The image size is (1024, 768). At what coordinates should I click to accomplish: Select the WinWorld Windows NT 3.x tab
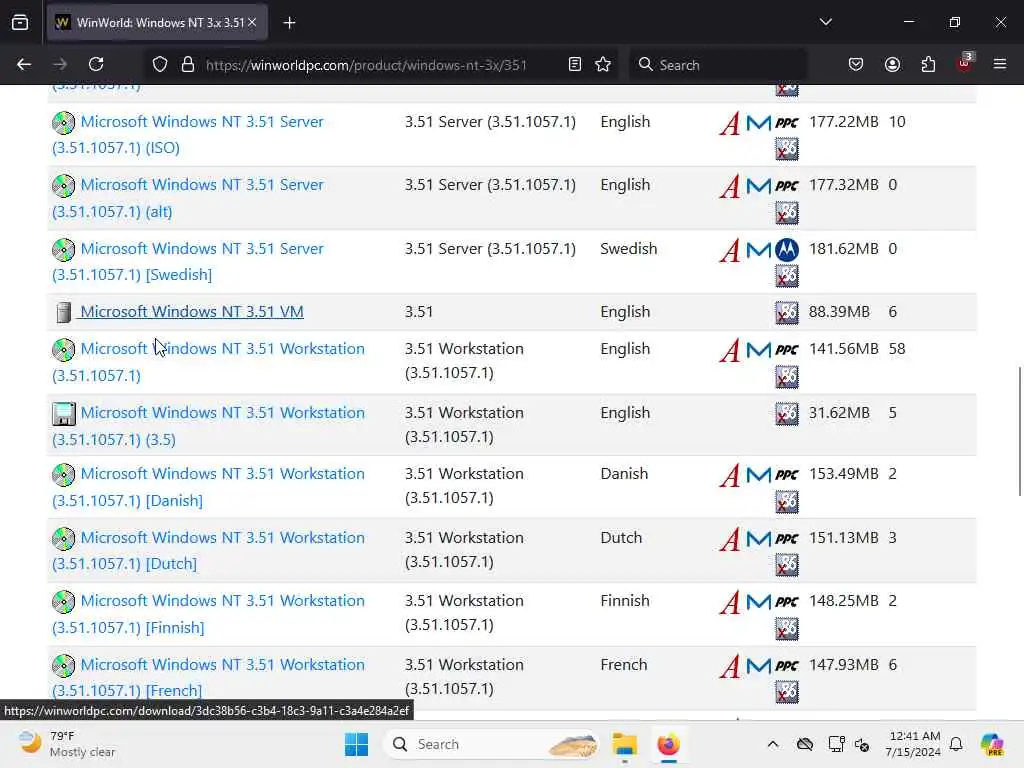157,23
